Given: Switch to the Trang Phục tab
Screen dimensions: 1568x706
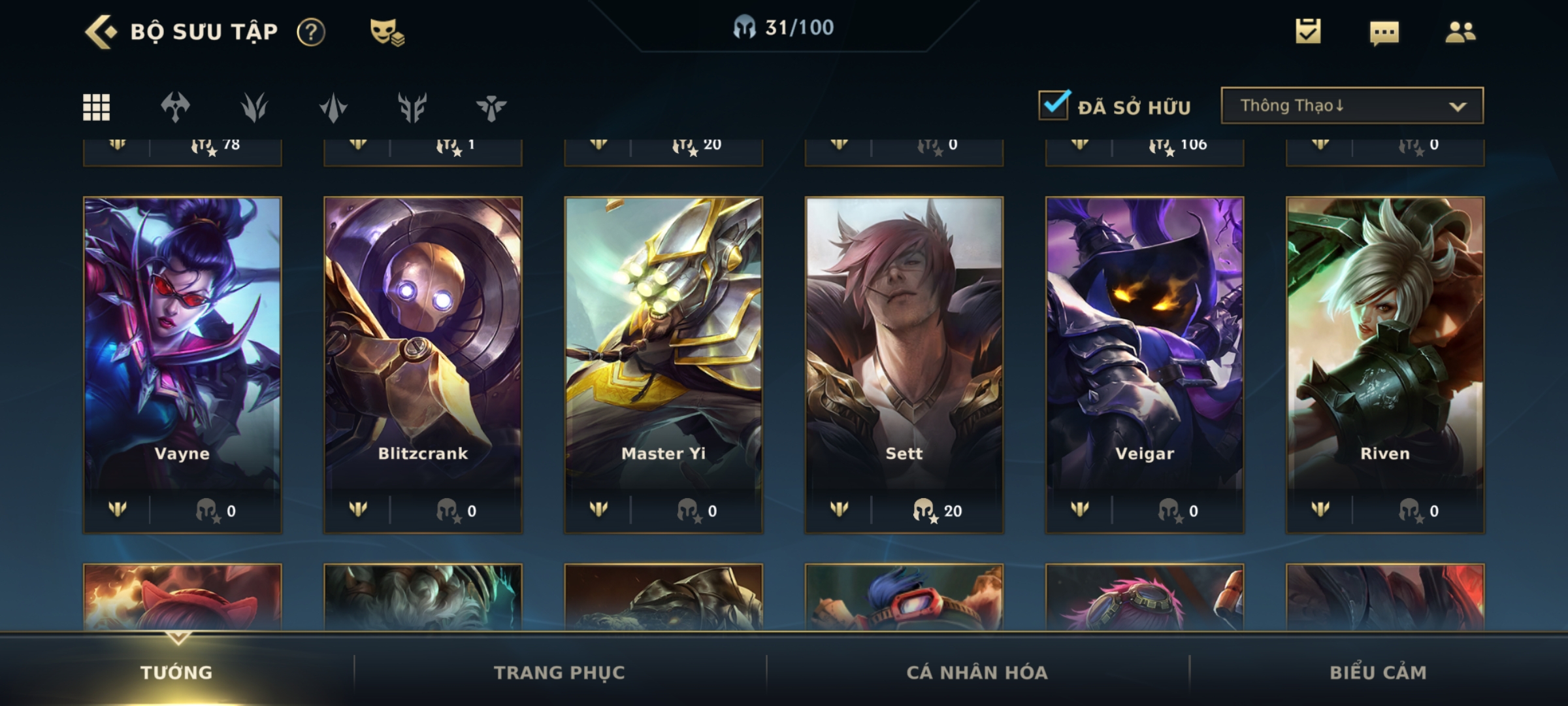Looking at the screenshot, I should point(559,672).
